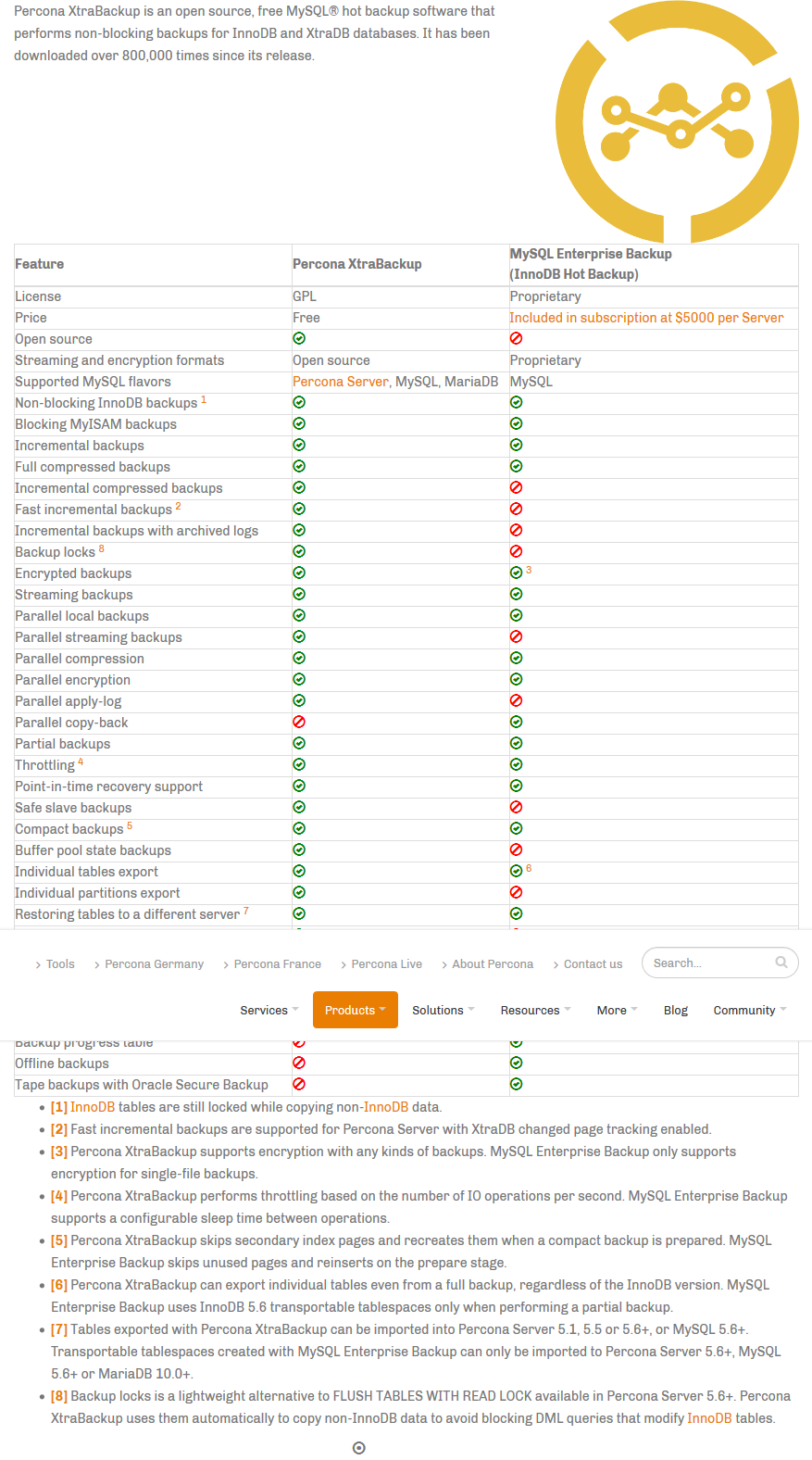
Task: Click MySQL Enterprise check icon for Encrypted backups
Action: coord(516,573)
